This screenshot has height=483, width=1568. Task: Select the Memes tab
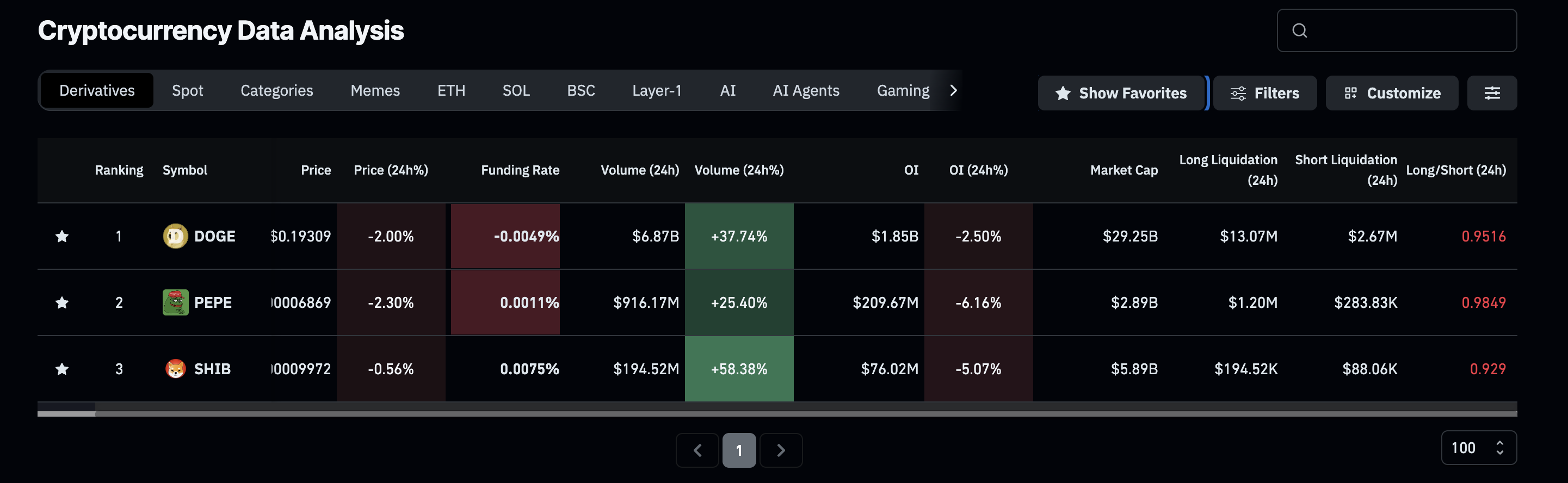(x=375, y=91)
